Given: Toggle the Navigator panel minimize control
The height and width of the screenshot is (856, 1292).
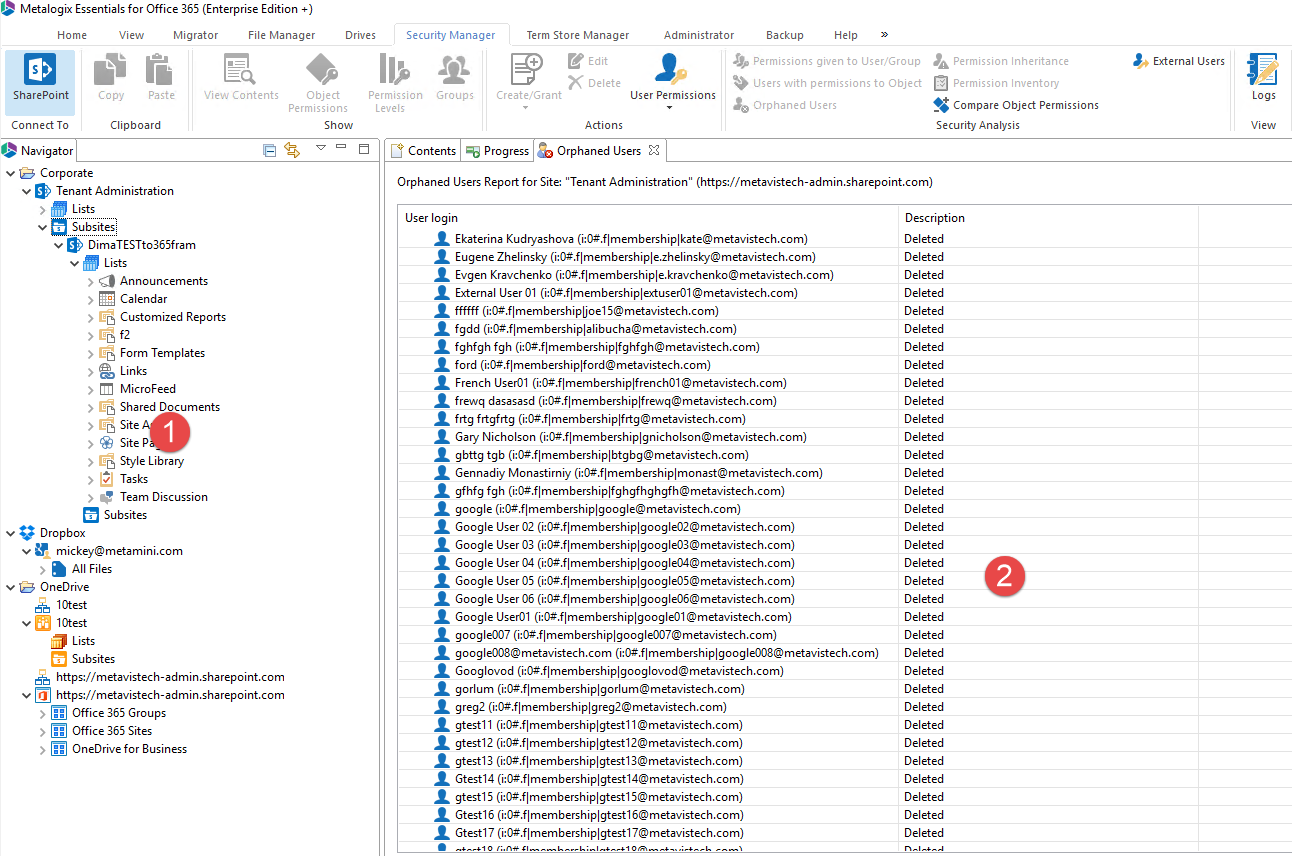Looking at the screenshot, I should coord(341,148).
